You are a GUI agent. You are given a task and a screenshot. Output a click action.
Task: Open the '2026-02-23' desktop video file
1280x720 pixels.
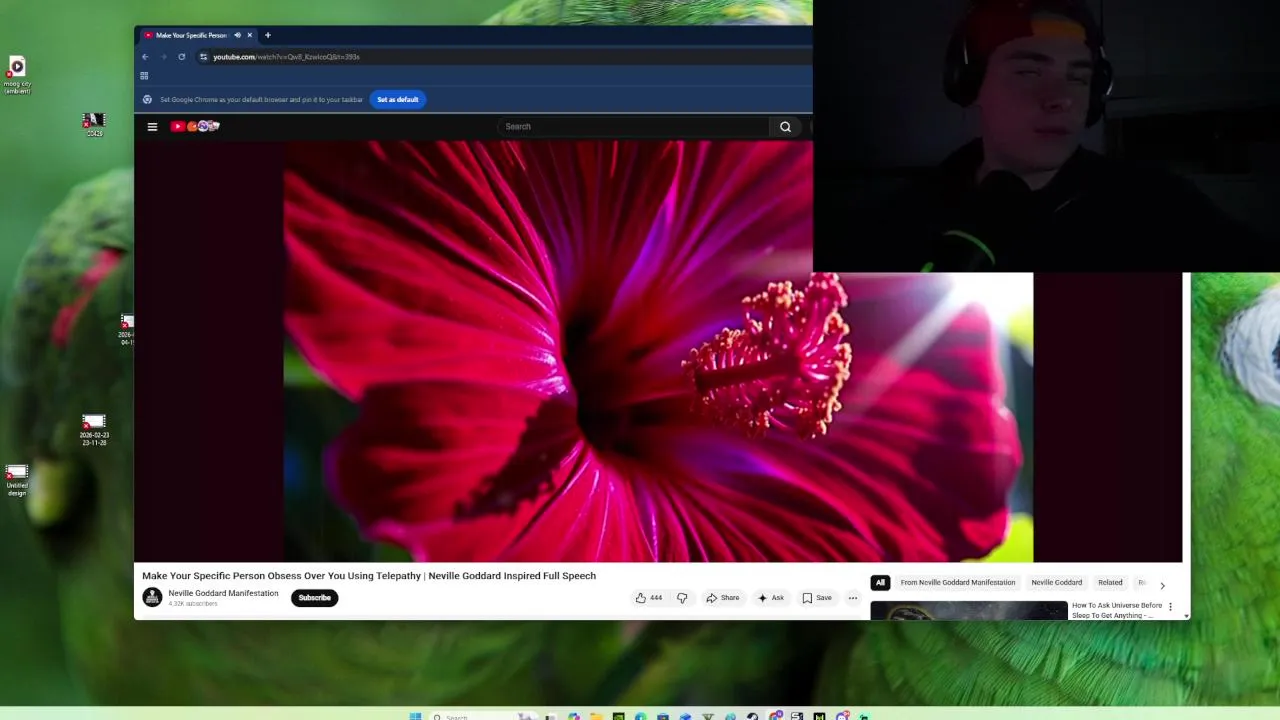point(94,430)
